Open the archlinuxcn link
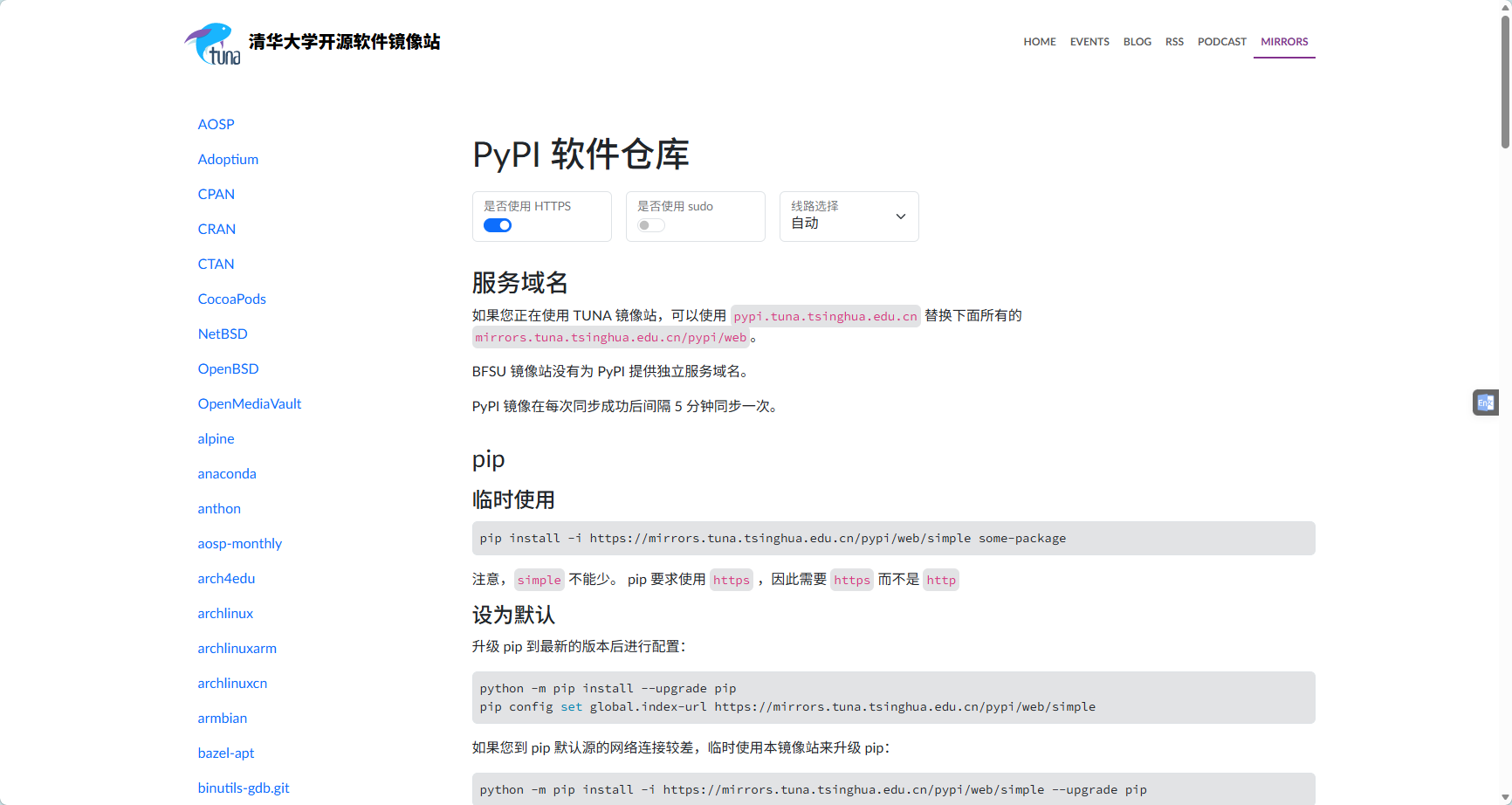This screenshot has width=1512, height=805. (232, 683)
